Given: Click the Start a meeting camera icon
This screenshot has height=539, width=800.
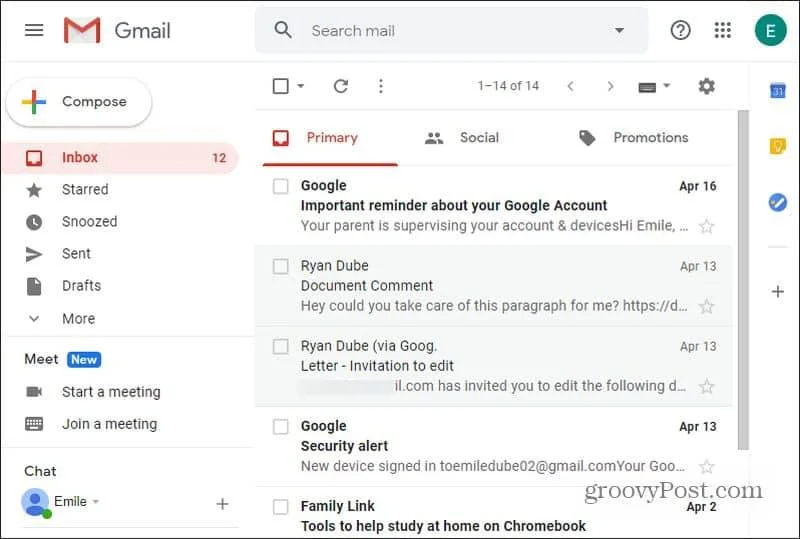Looking at the screenshot, I should [x=34, y=391].
